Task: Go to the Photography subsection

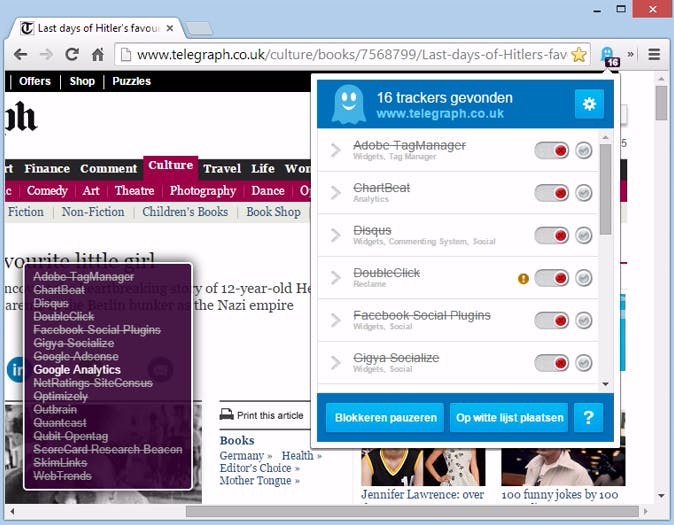Action: pos(202,190)
